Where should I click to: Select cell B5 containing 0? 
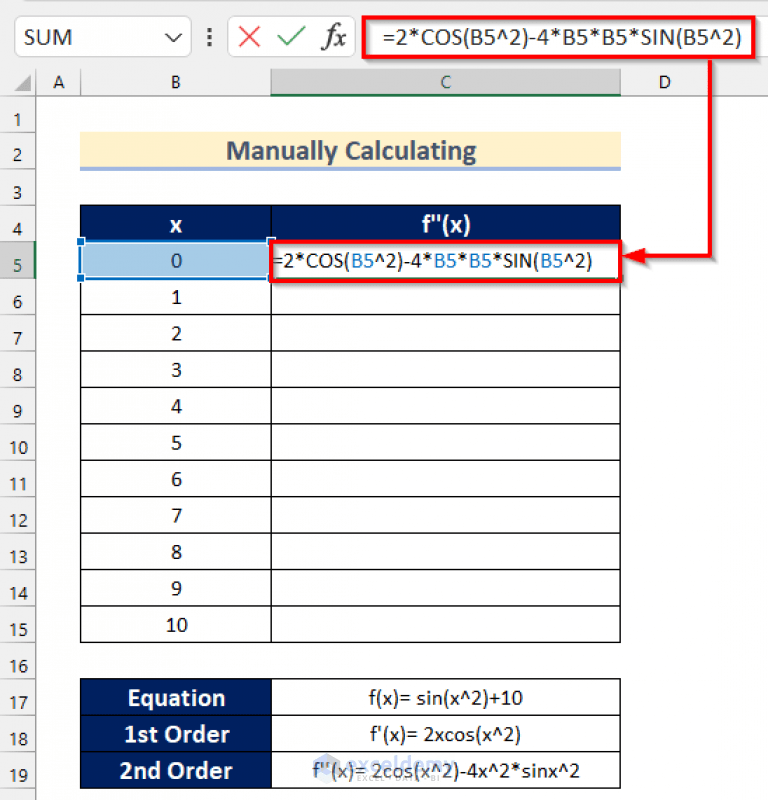(x=176, y=260)
